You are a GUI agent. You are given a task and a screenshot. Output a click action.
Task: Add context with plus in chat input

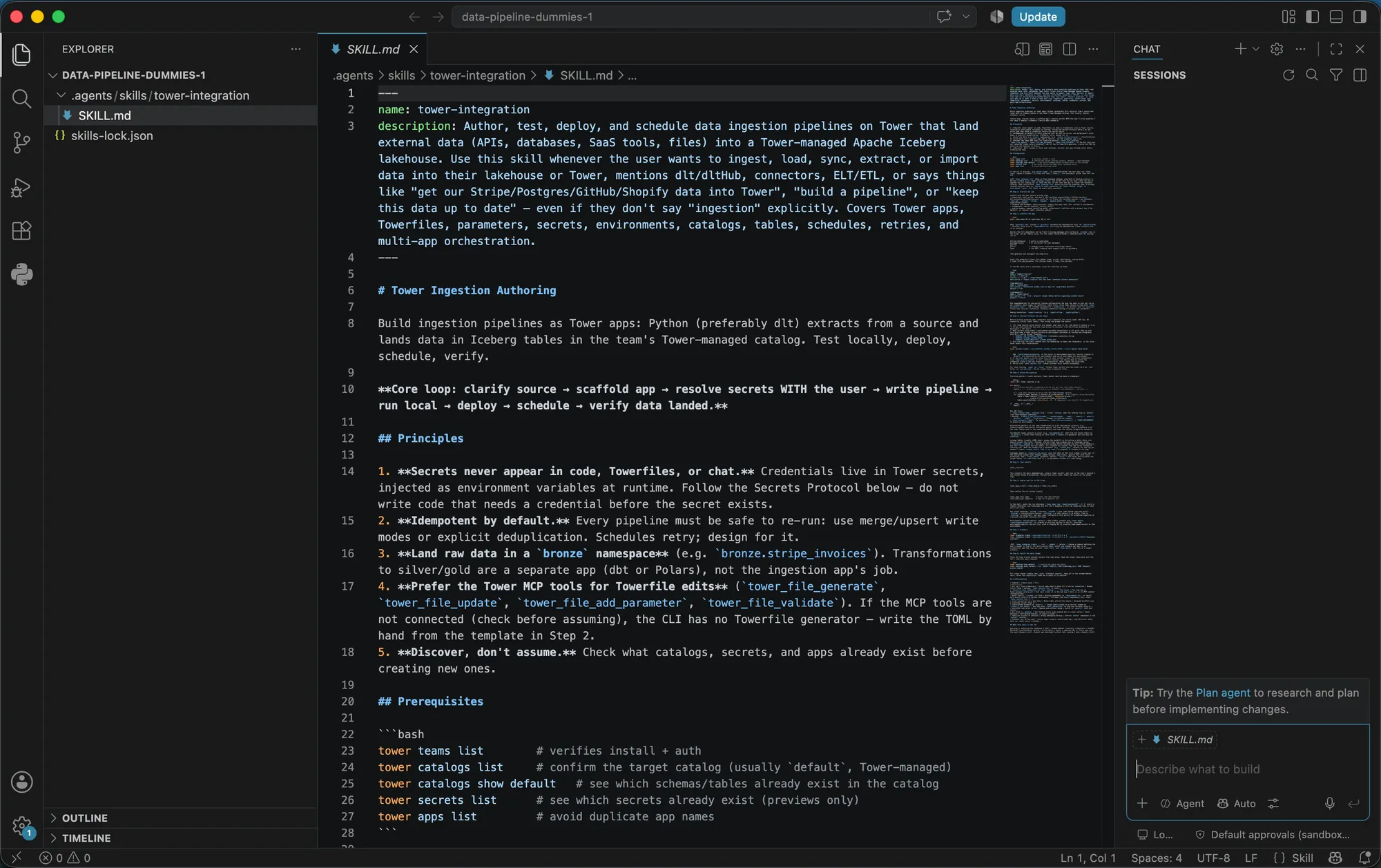(x=1142, y=803)
